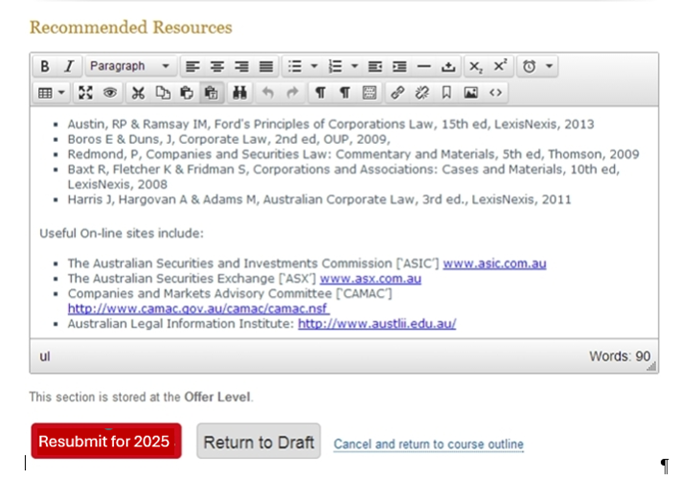The width and height of the screenshot is (680, 480).
Task: Click the 'Harris J, Hargovan A & Adams M' entry
Action: (x=319, y=199)
